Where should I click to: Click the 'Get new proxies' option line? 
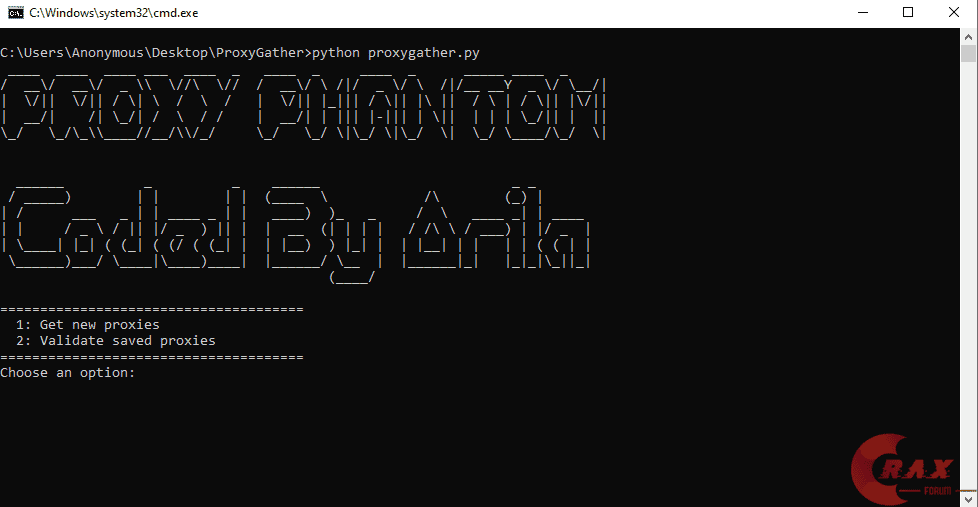(88, 324)
